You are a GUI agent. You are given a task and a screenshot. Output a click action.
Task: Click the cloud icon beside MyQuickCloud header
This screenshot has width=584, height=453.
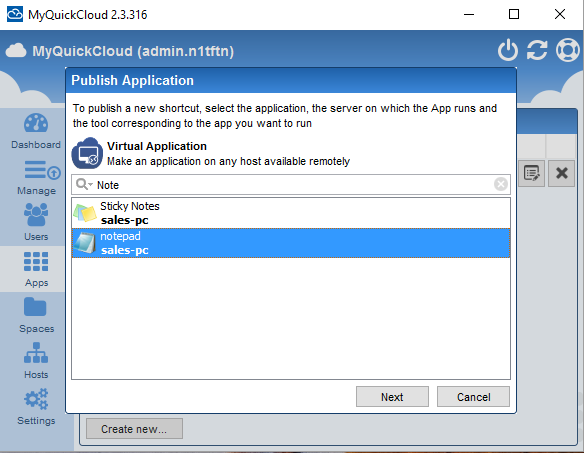pyautogui.click(x=16, y=51)
